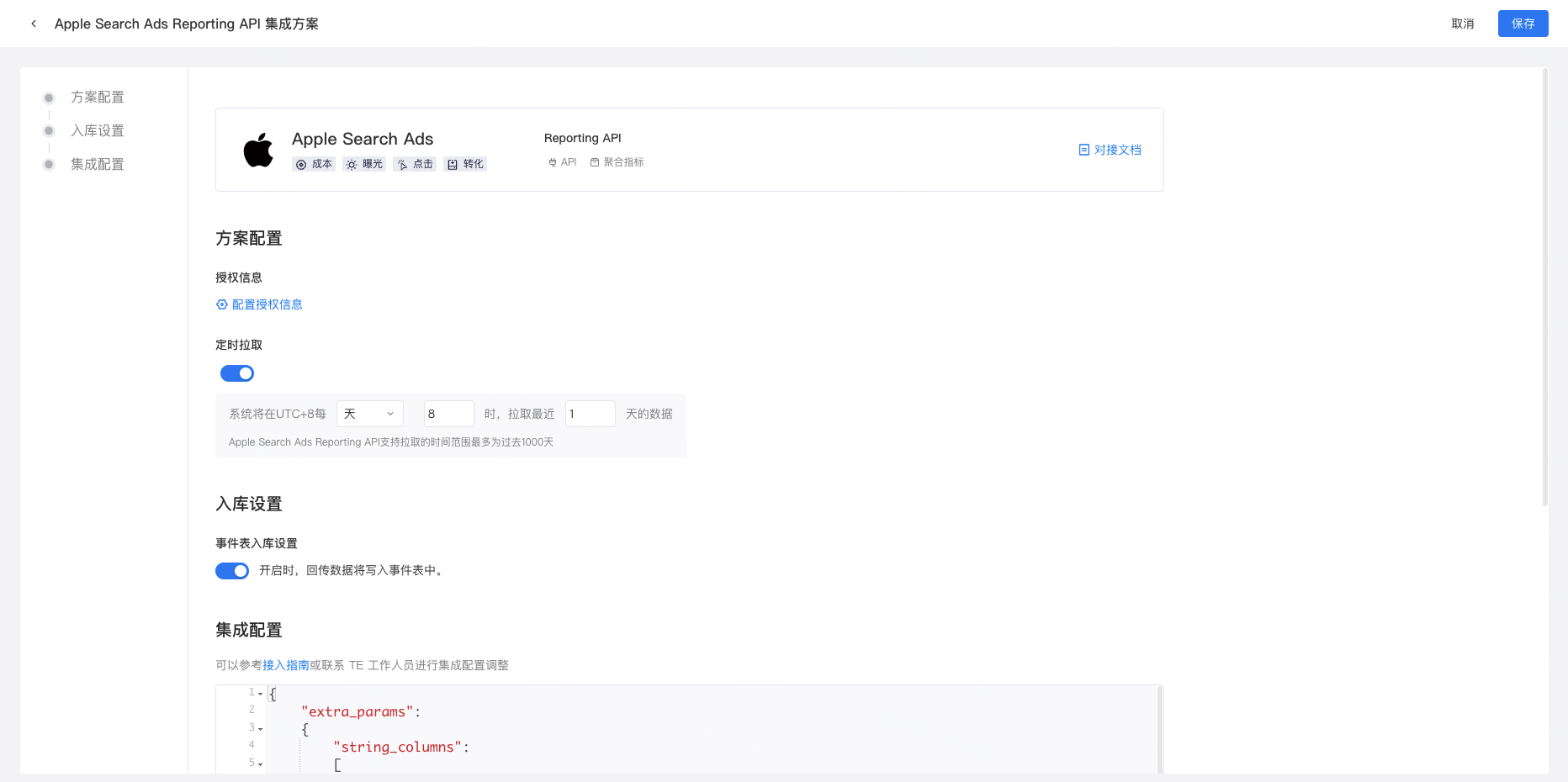
Task: Click the gear icon beside 配置授权信息
Action: (x=222, y=304)
